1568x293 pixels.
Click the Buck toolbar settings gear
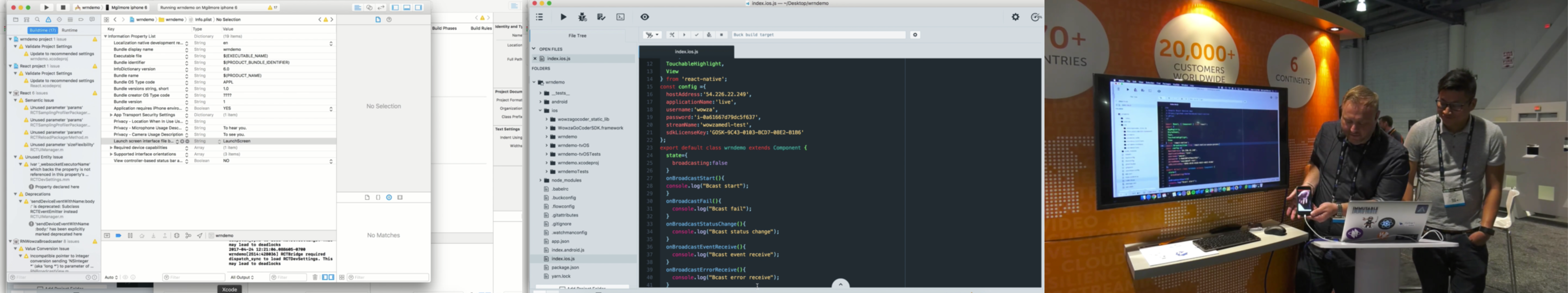point(915,35)
